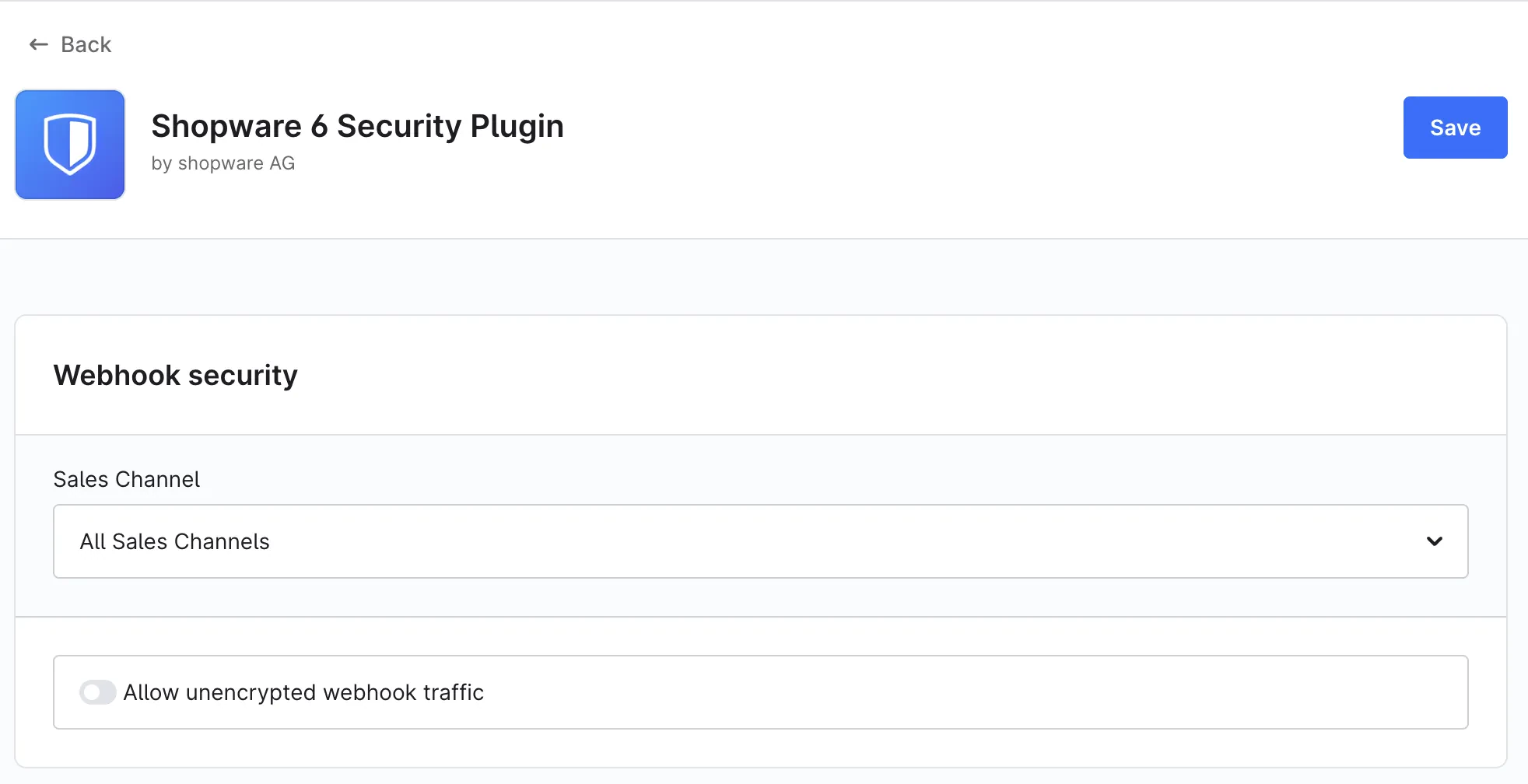Viewport: 1528px width, 784px height.
Task: Click the back arrow icon
Action: (39, 45)
